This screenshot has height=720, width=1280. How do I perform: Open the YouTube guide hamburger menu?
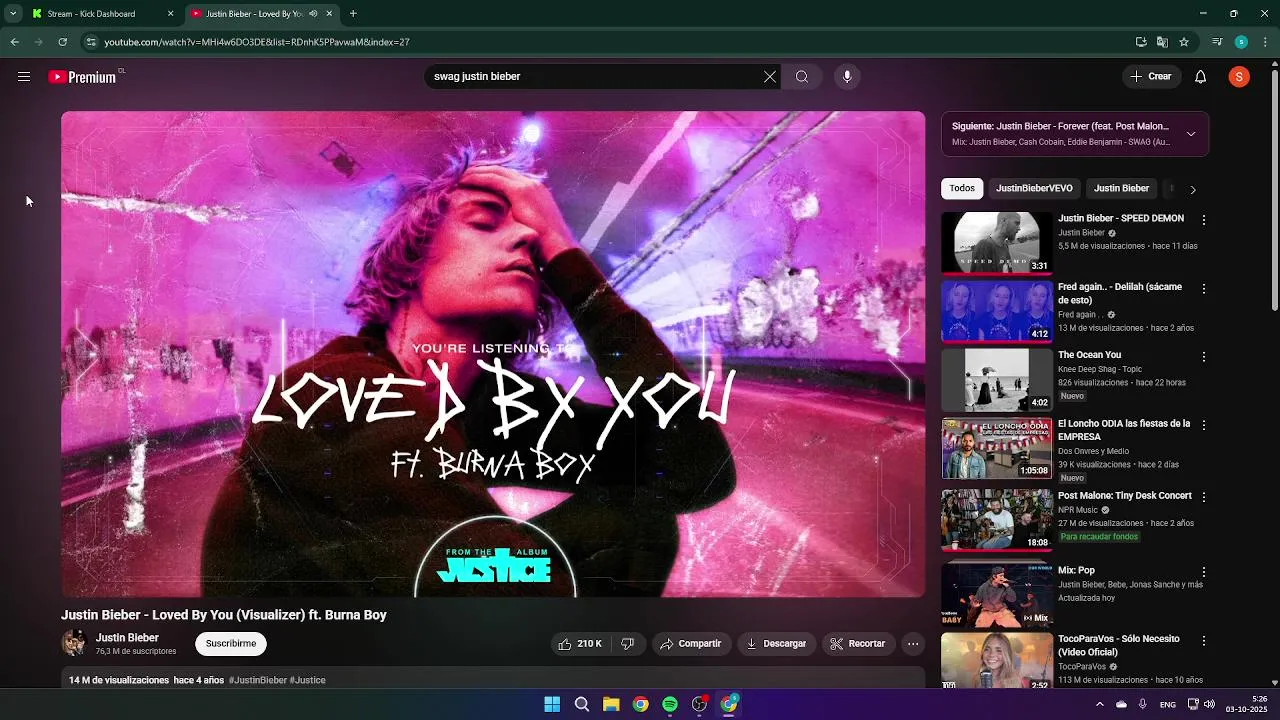[23, 77]
